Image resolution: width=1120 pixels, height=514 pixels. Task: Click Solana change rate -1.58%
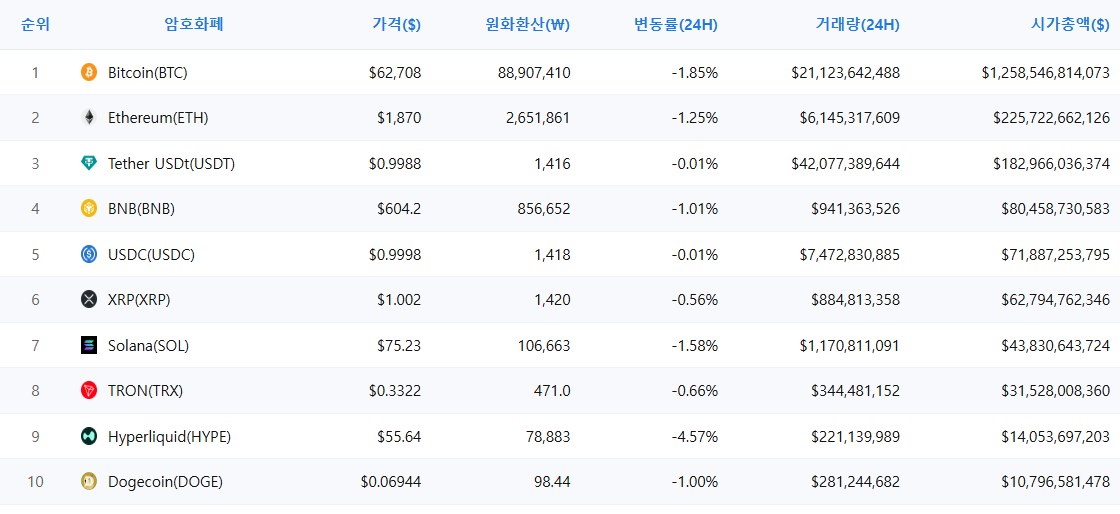click(x=694, y=346)
